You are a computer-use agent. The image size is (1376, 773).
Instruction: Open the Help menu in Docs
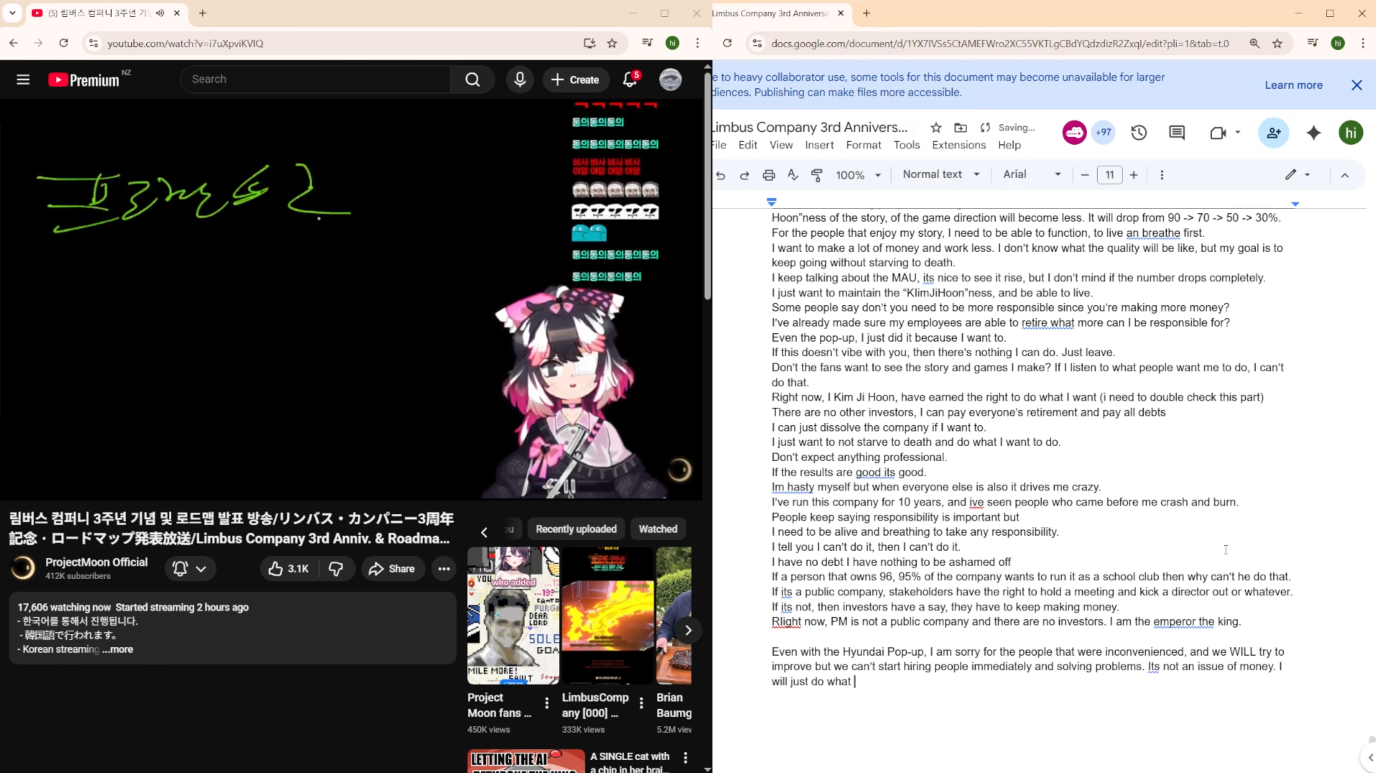[1009, 146]
